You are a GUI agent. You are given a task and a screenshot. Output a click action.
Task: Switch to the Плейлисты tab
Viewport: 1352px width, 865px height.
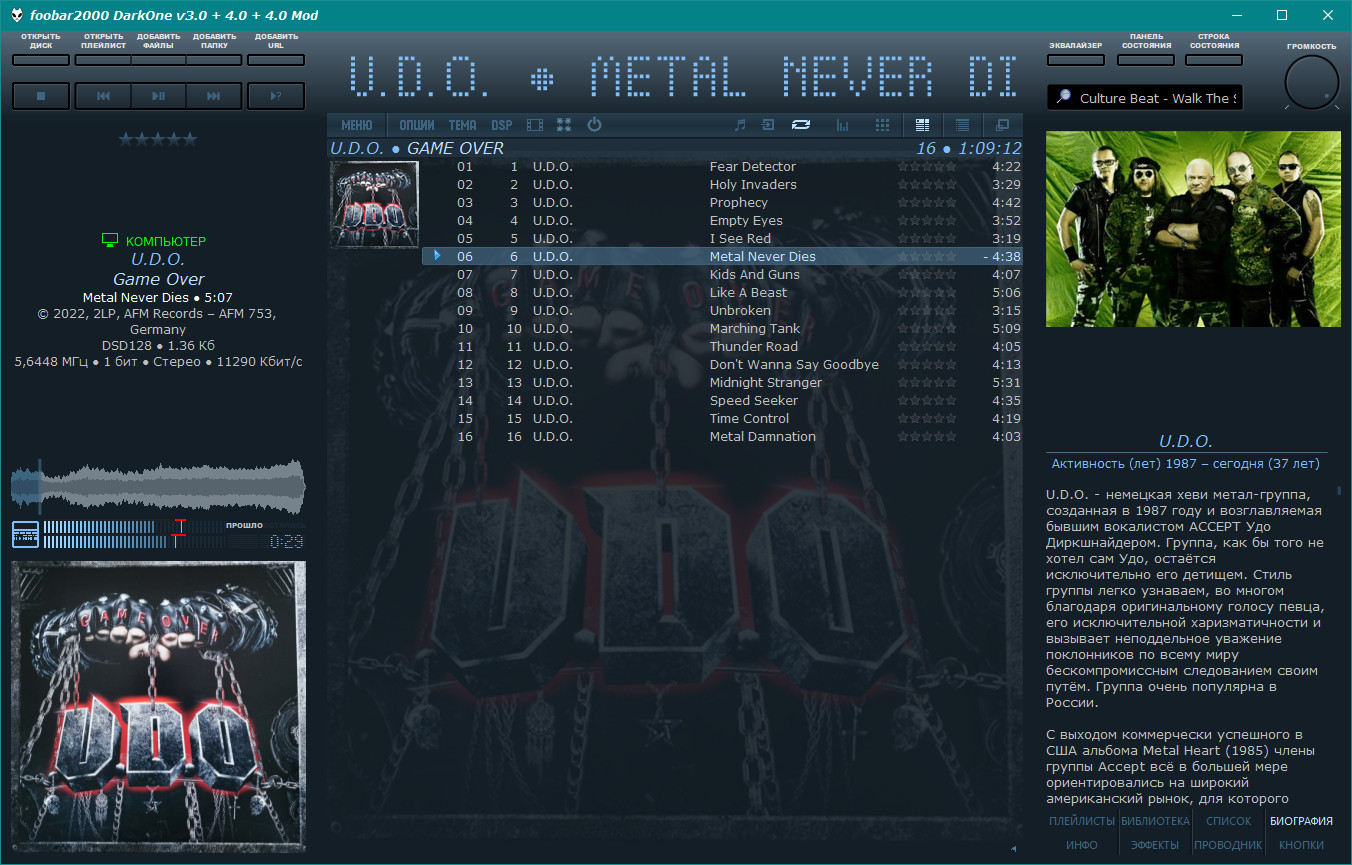[1081, 821]
